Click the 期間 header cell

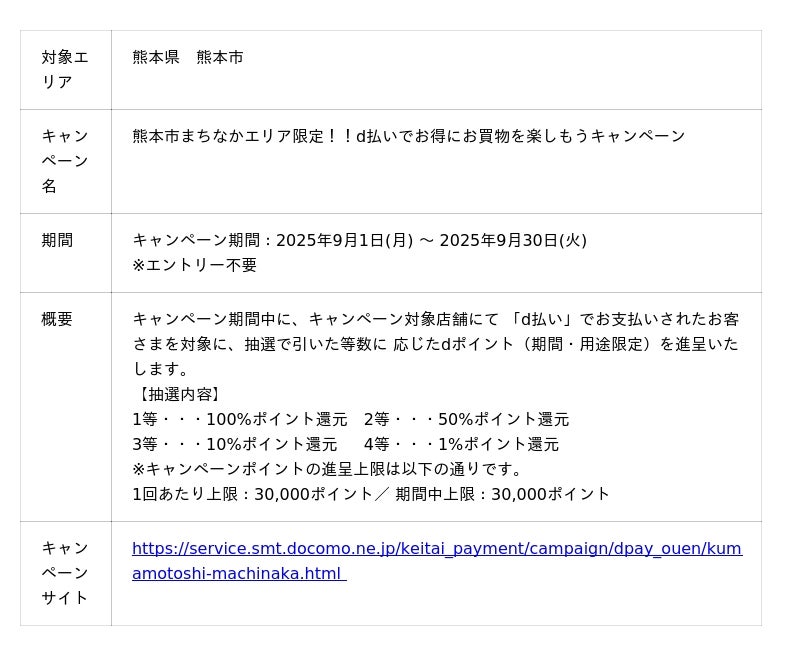pyautogui.click(x=57, y=240)
